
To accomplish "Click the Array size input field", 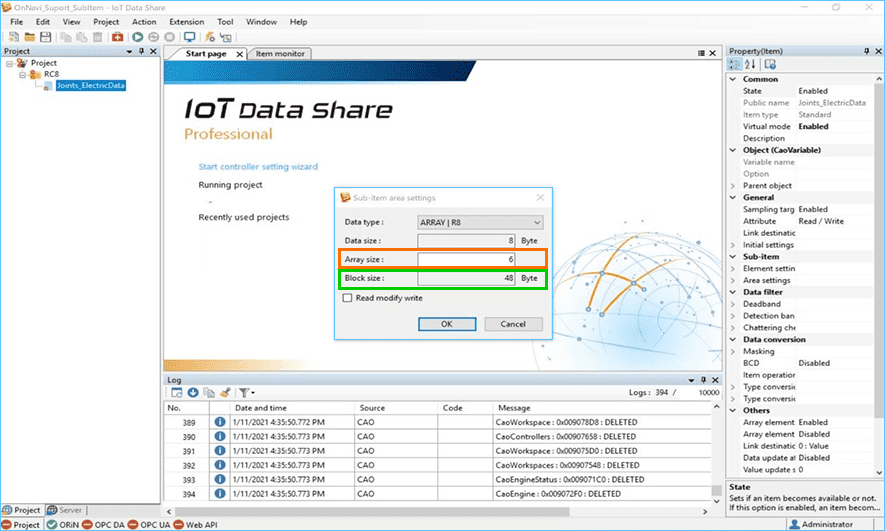I will 466,260.
